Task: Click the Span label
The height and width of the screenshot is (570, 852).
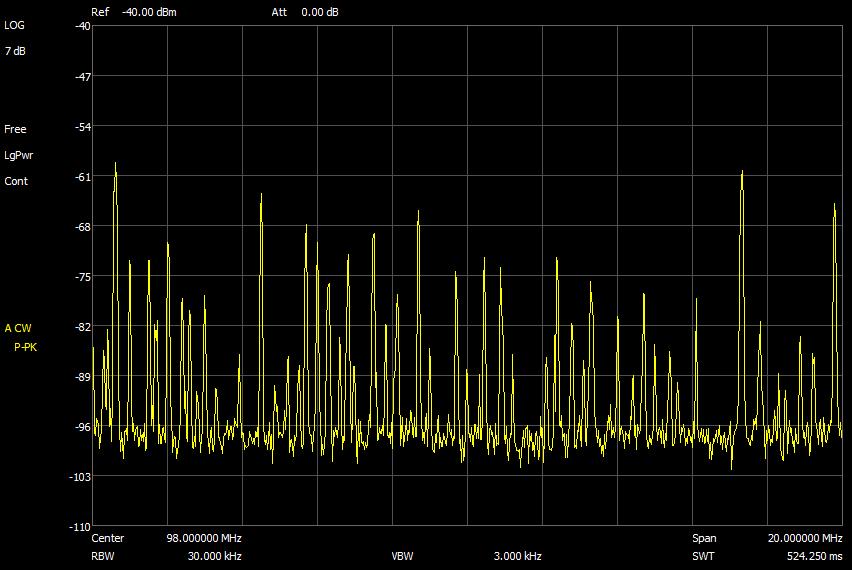Action: (704, 538)
